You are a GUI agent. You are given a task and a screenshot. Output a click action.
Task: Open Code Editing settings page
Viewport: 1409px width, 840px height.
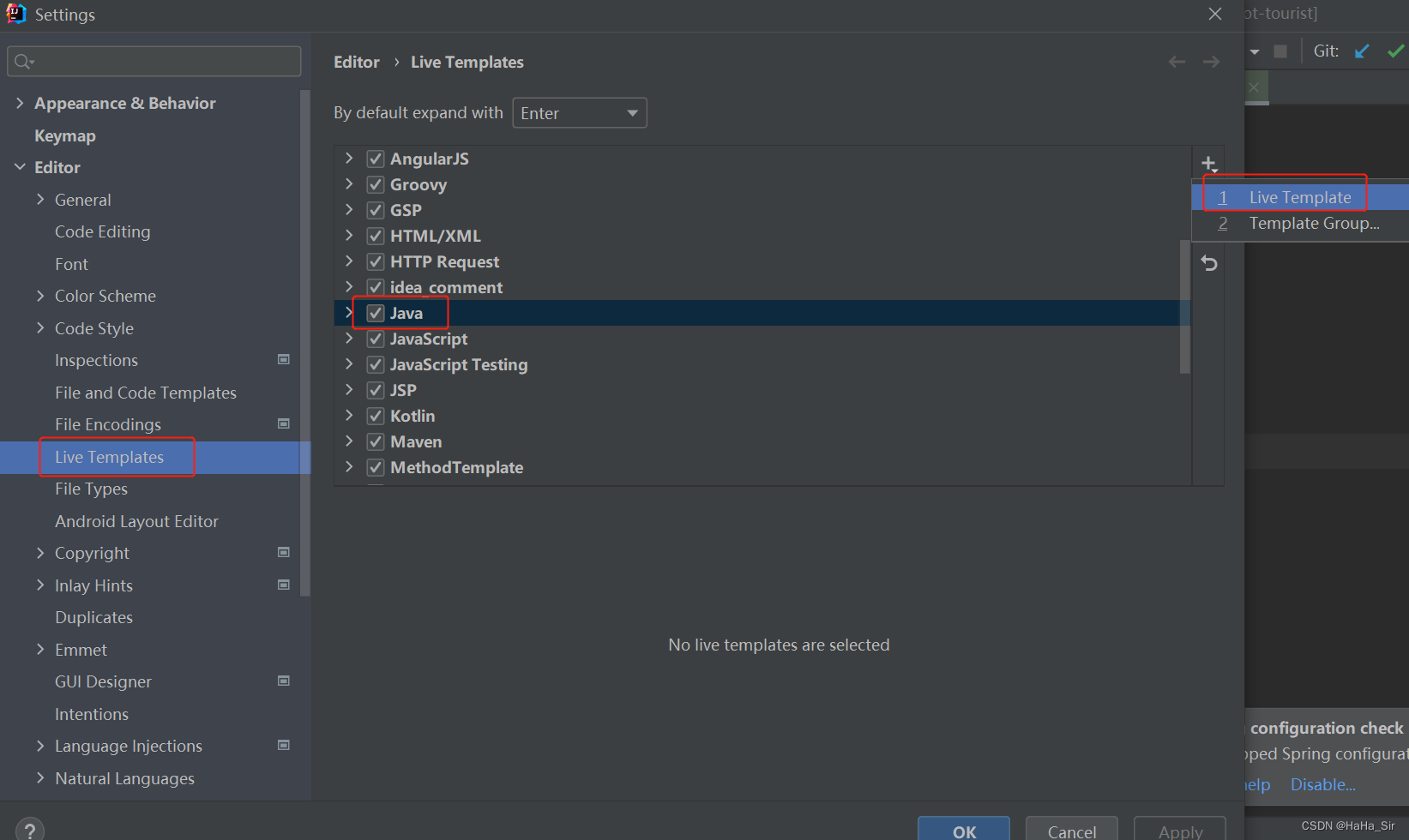click(x=103, y=231)
